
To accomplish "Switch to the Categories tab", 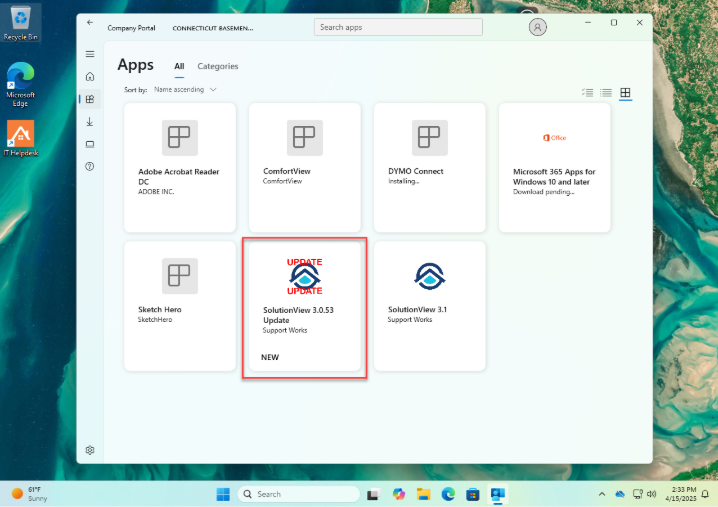I will pos(218,66).
